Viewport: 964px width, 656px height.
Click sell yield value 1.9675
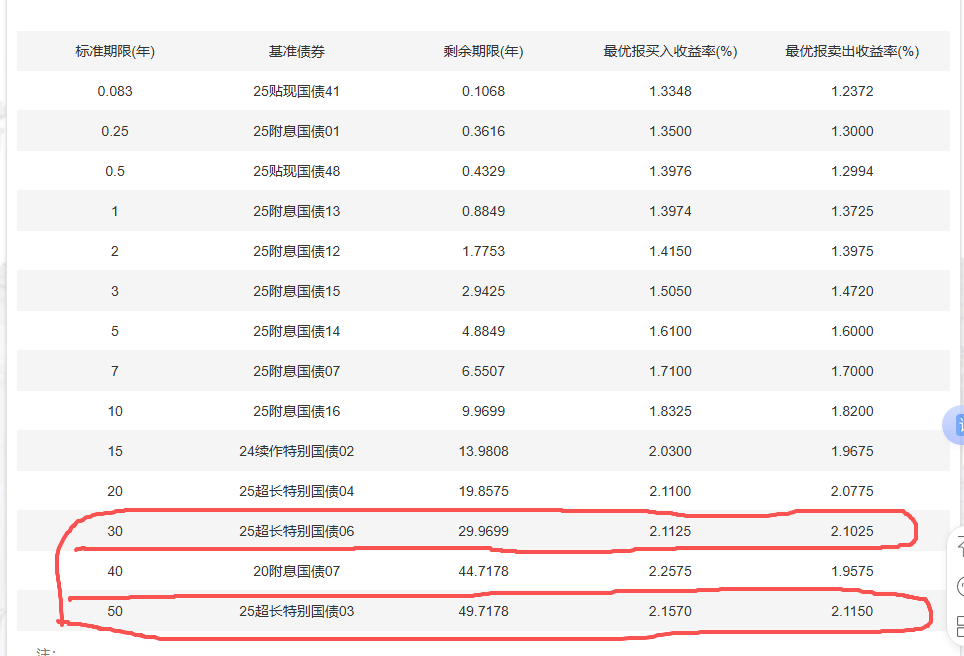(852, 451)
